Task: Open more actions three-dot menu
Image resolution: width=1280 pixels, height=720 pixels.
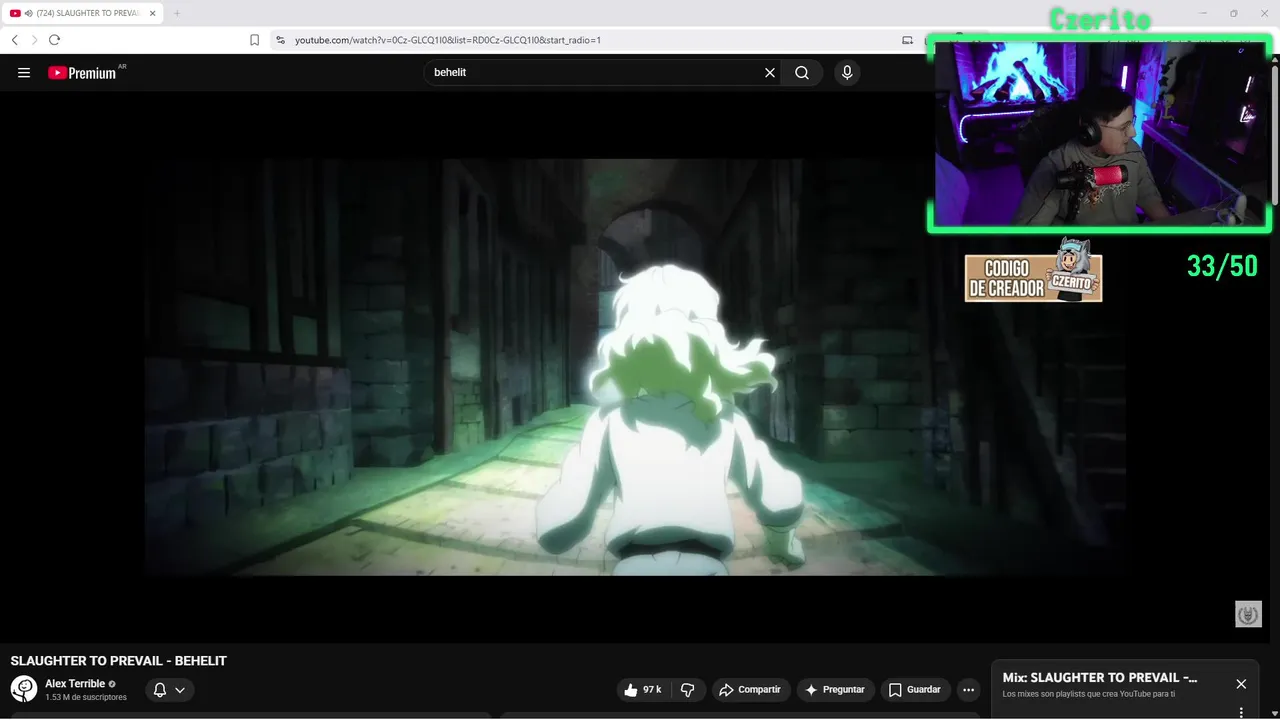Action: 968,690
